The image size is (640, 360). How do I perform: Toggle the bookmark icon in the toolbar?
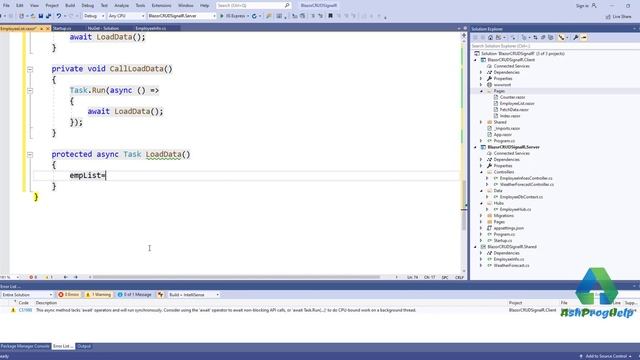point(330,16)
